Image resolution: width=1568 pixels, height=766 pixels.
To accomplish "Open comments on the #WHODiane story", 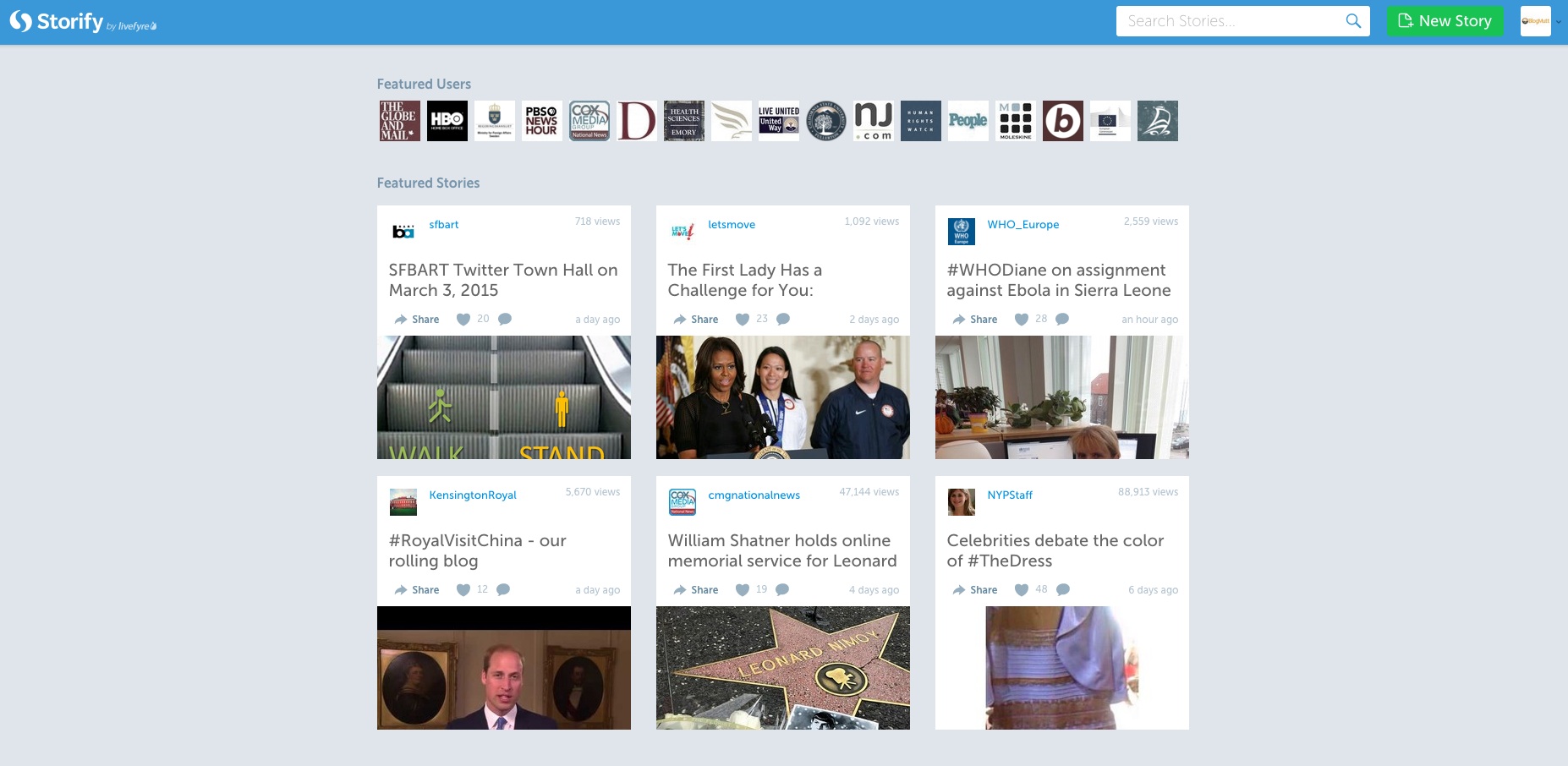I will (1062, 320).
